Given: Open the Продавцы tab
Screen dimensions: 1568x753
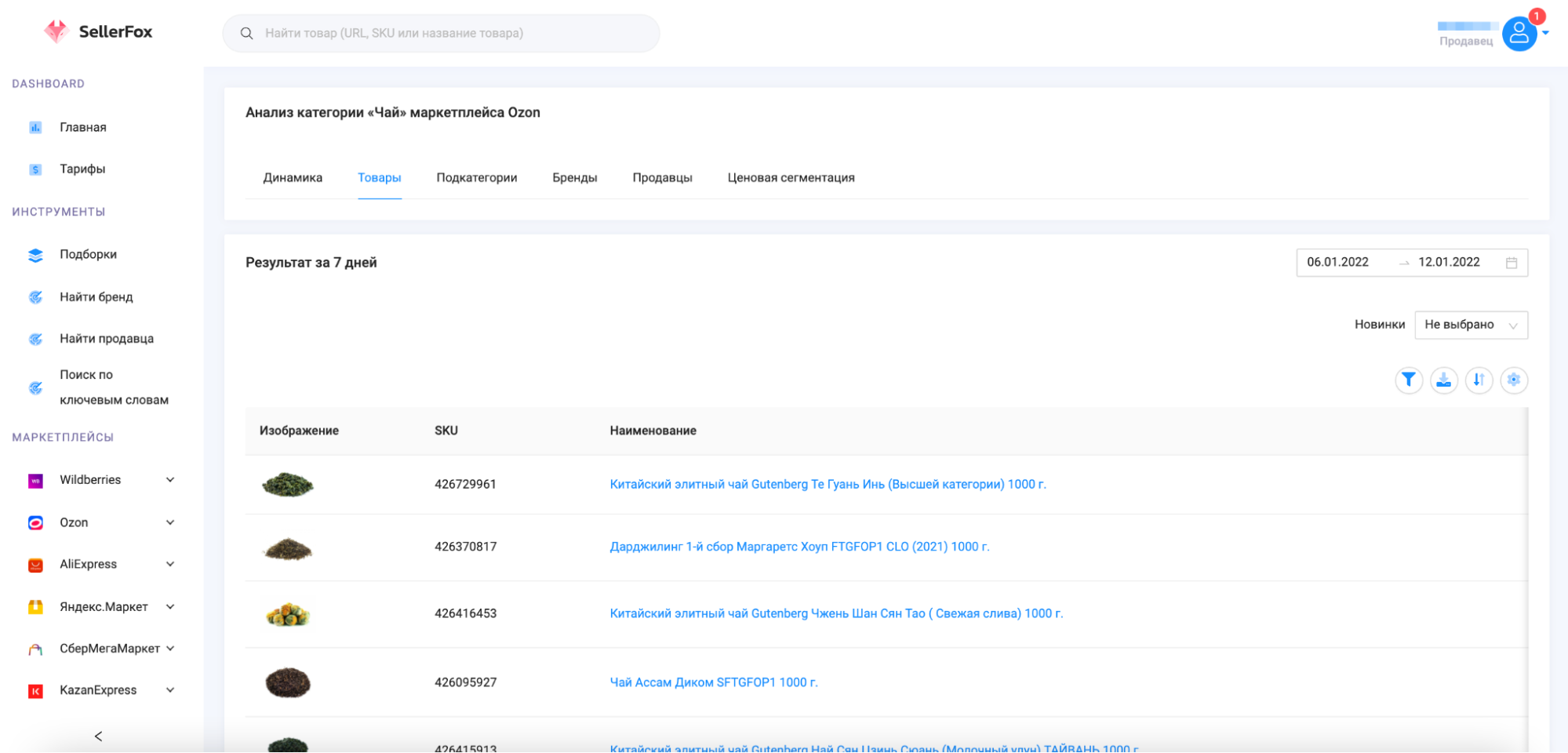Looking at the screenshot, I should [663, 178].
